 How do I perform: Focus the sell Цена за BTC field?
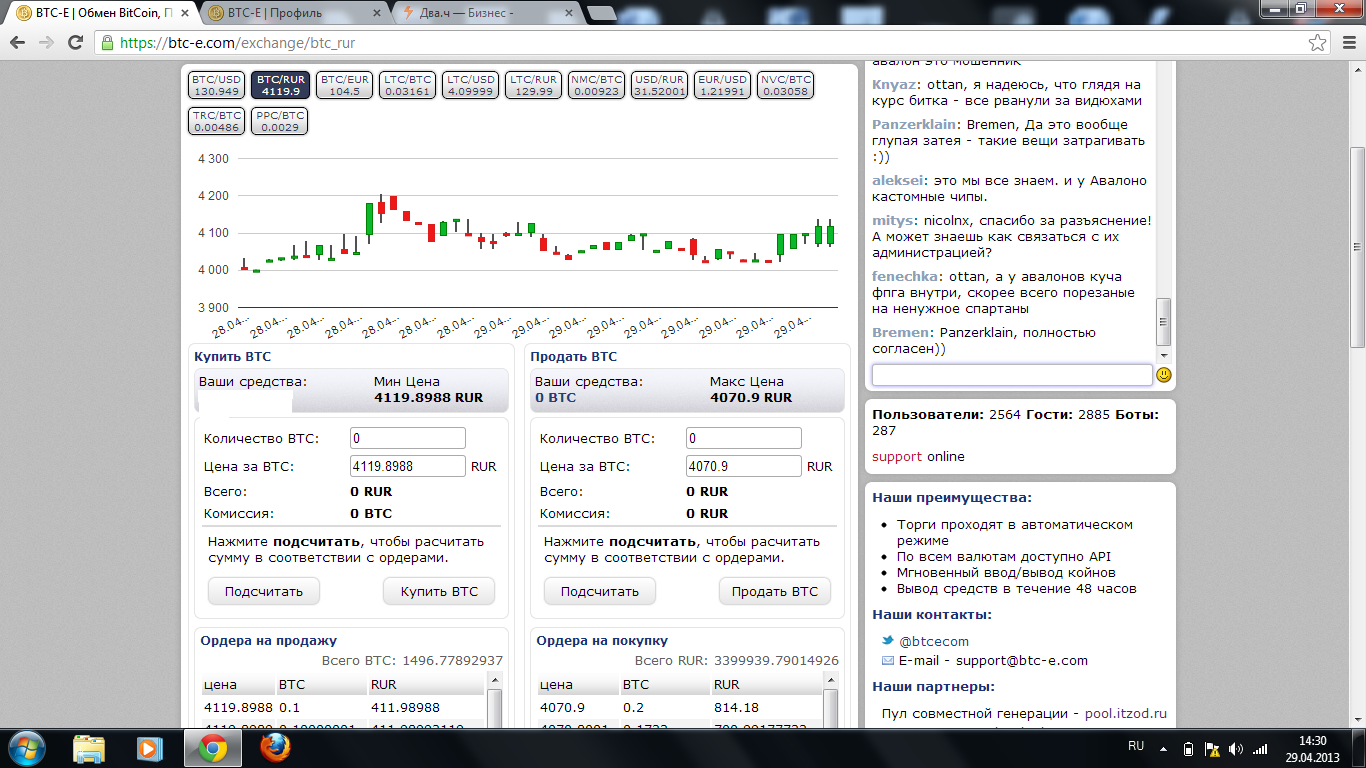click(744, 466)
